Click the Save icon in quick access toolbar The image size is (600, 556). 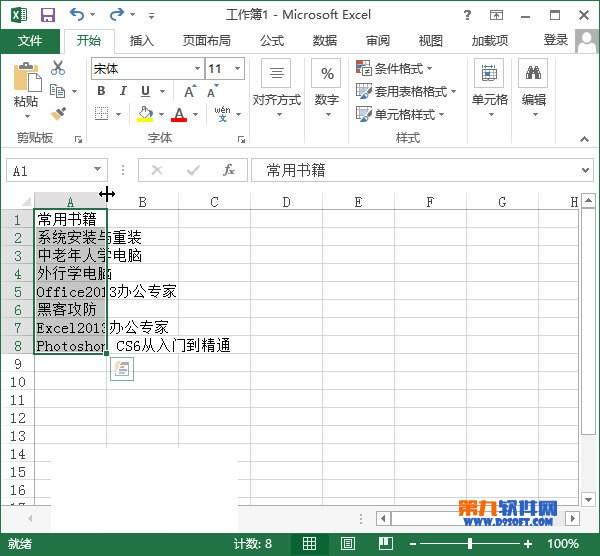[47, 15]
